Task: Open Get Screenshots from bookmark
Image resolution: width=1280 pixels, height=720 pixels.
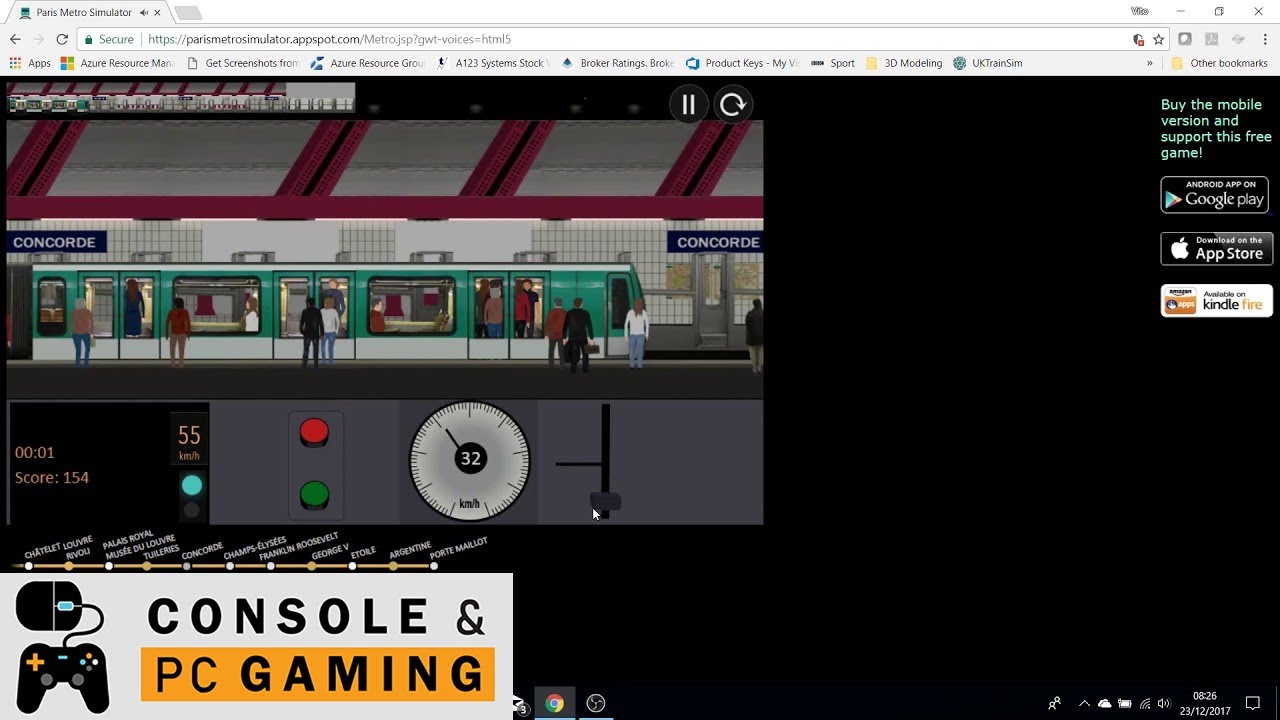Action: [x=243, y=63]
